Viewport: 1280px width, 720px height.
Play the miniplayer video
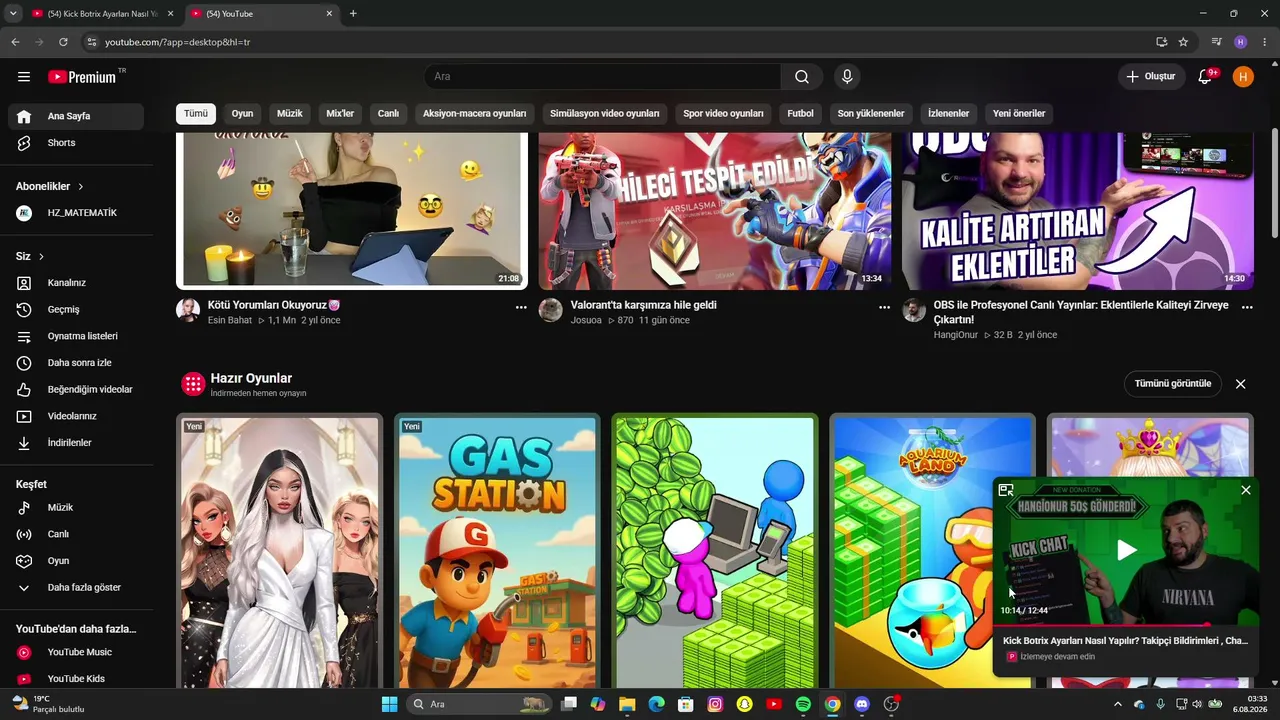click(1126, 550)
